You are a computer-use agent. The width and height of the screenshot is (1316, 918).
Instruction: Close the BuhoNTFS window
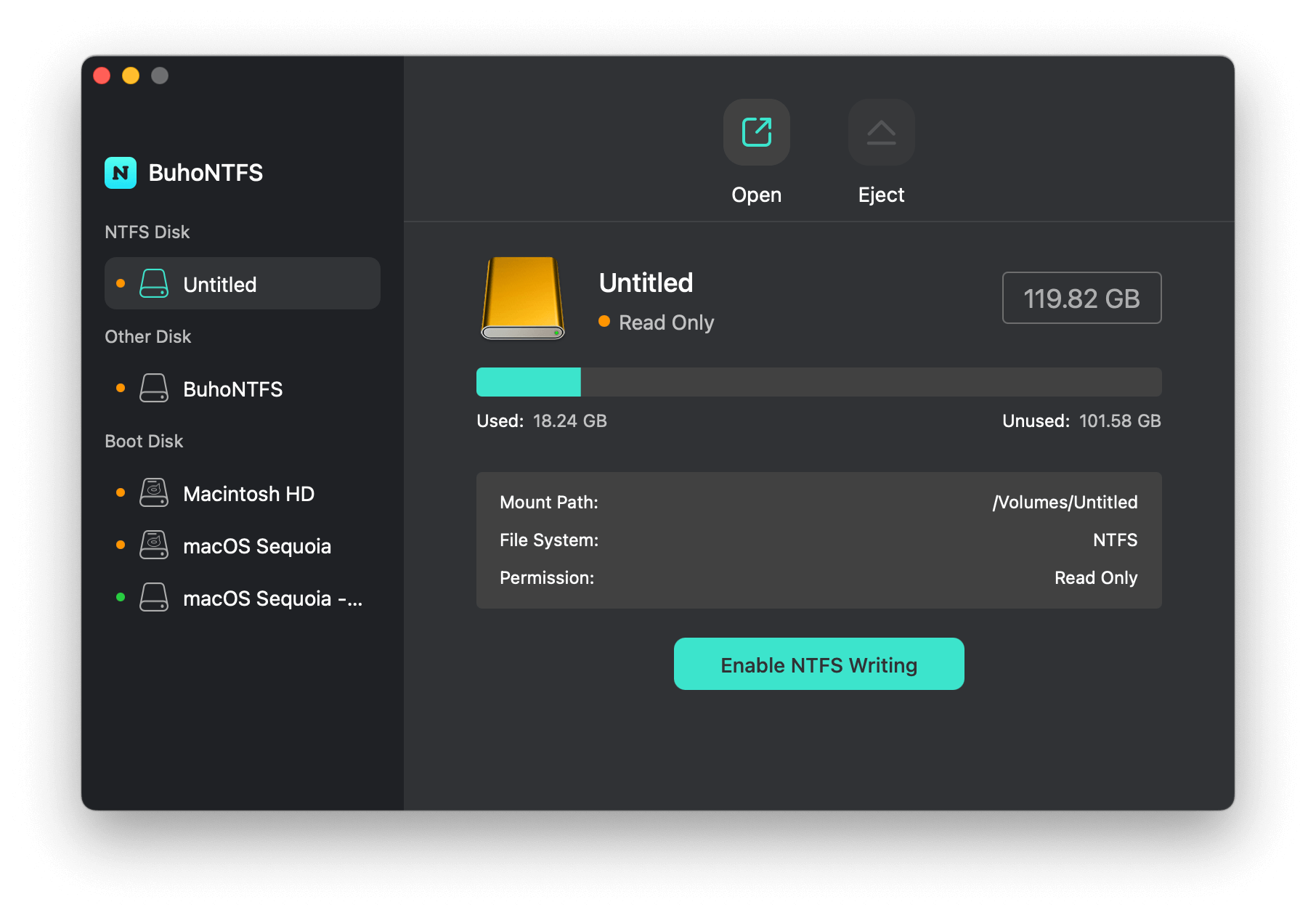click(102, 76)
